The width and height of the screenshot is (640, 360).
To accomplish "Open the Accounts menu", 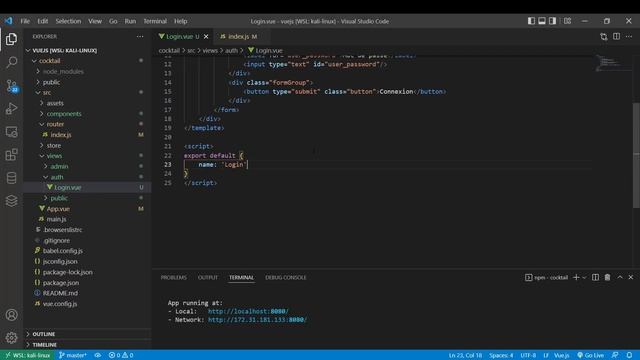I will [11, 315].
